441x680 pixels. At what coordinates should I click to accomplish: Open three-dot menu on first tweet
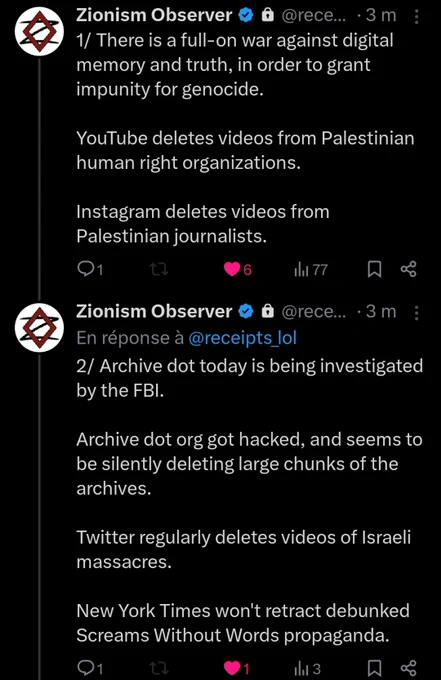pos(416,16)
